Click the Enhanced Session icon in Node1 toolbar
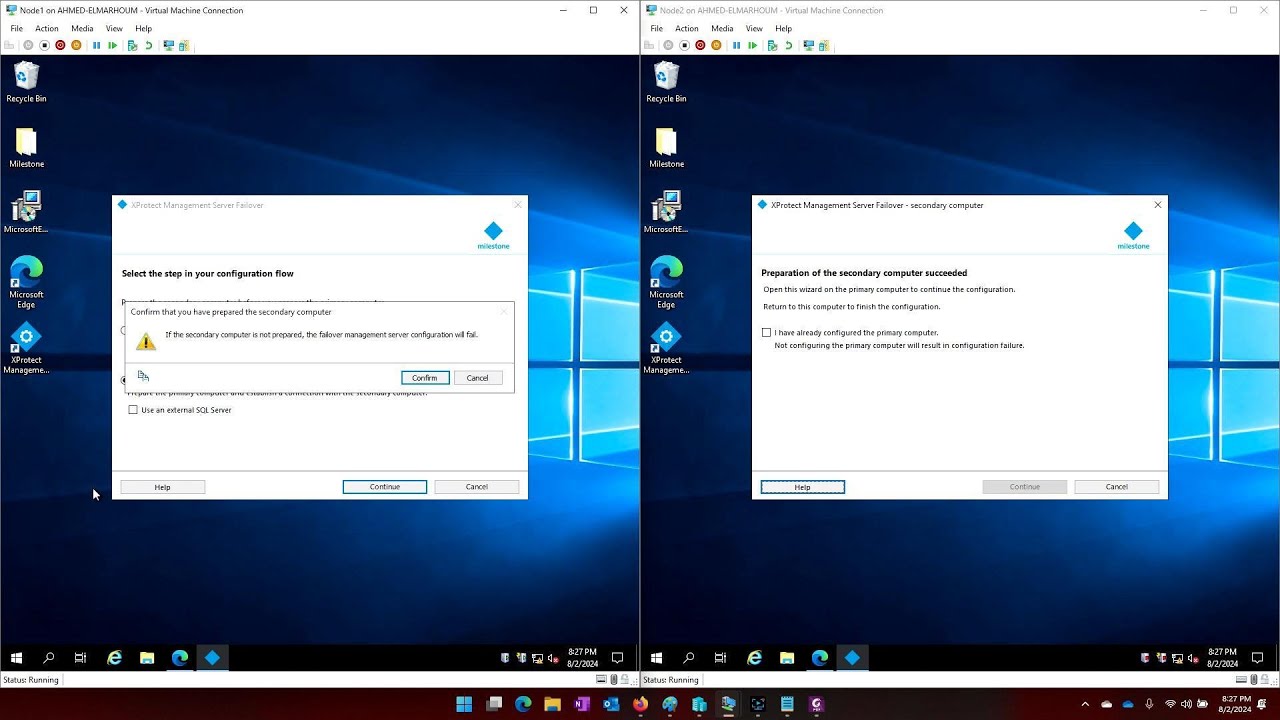1280x720 pixels. [168, 45]
